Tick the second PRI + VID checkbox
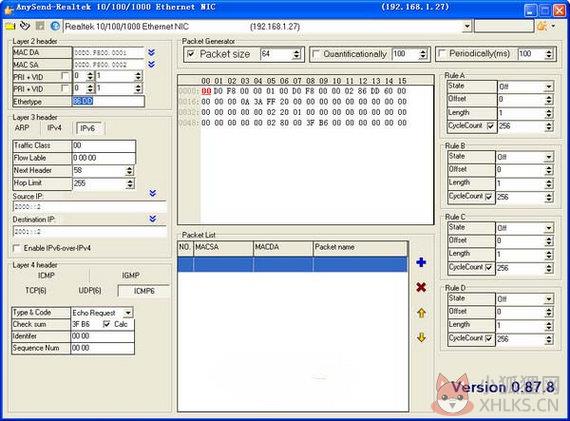The width and height of the screenshot is (570, 421). pos(65,88)
